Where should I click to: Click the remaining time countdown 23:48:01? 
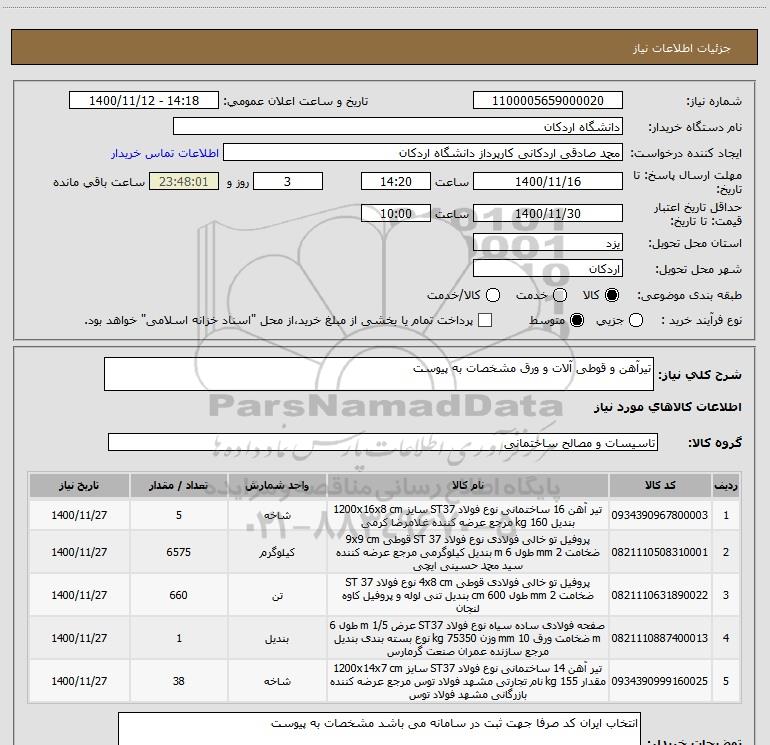184,181
